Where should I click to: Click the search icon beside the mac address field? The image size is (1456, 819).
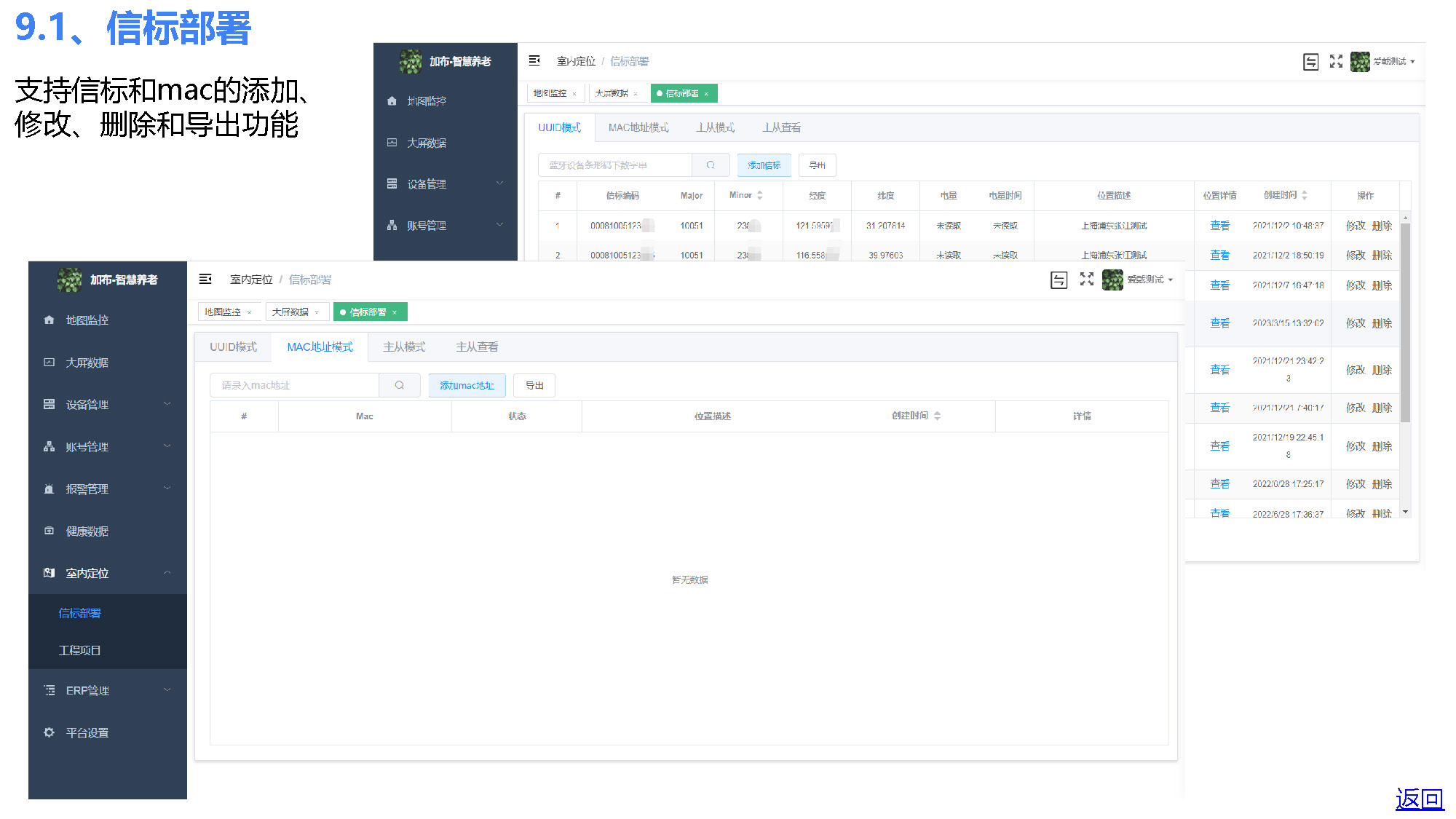click(x=400, y=385)
